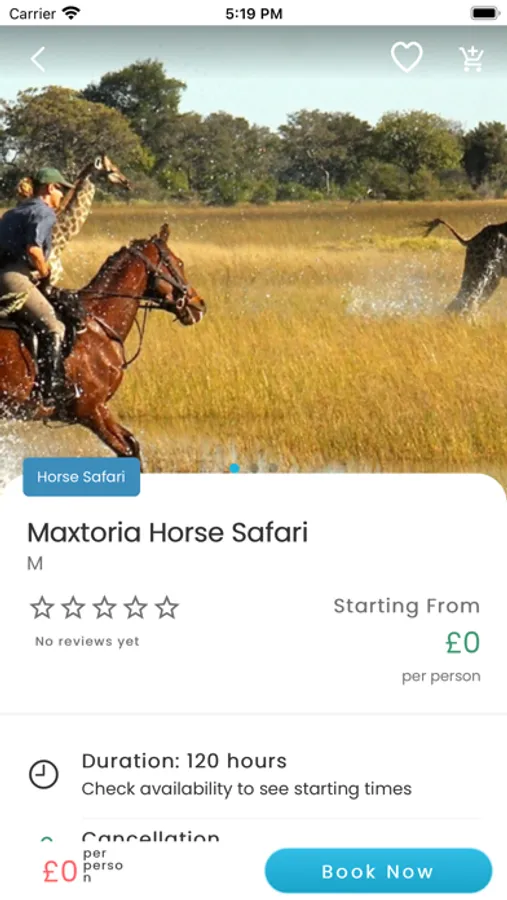Tap the Horse Safari category tag
The image size is (507, 900).
pyautogui.click(x=82, y=476)
